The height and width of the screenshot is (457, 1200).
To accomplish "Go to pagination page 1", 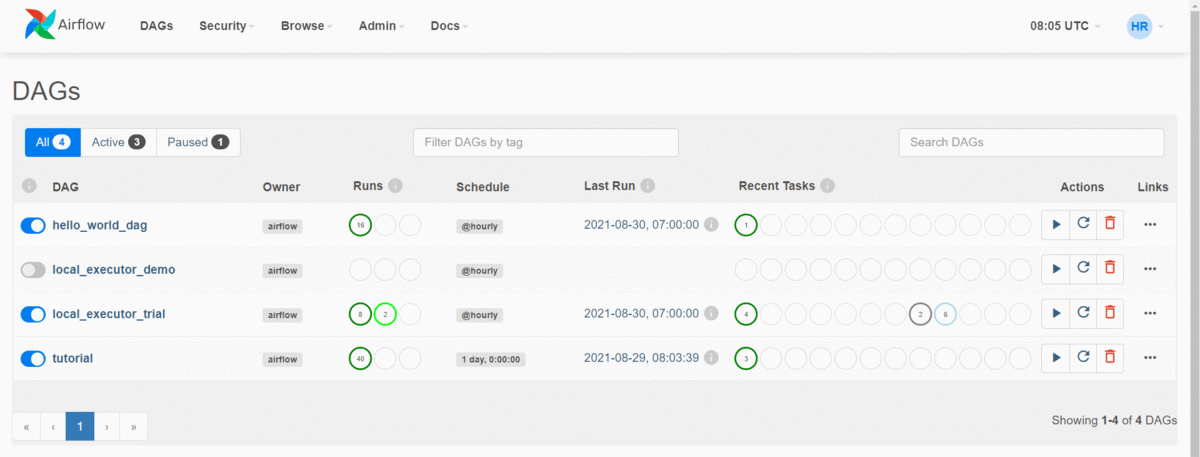I will [x=79, y=426].
